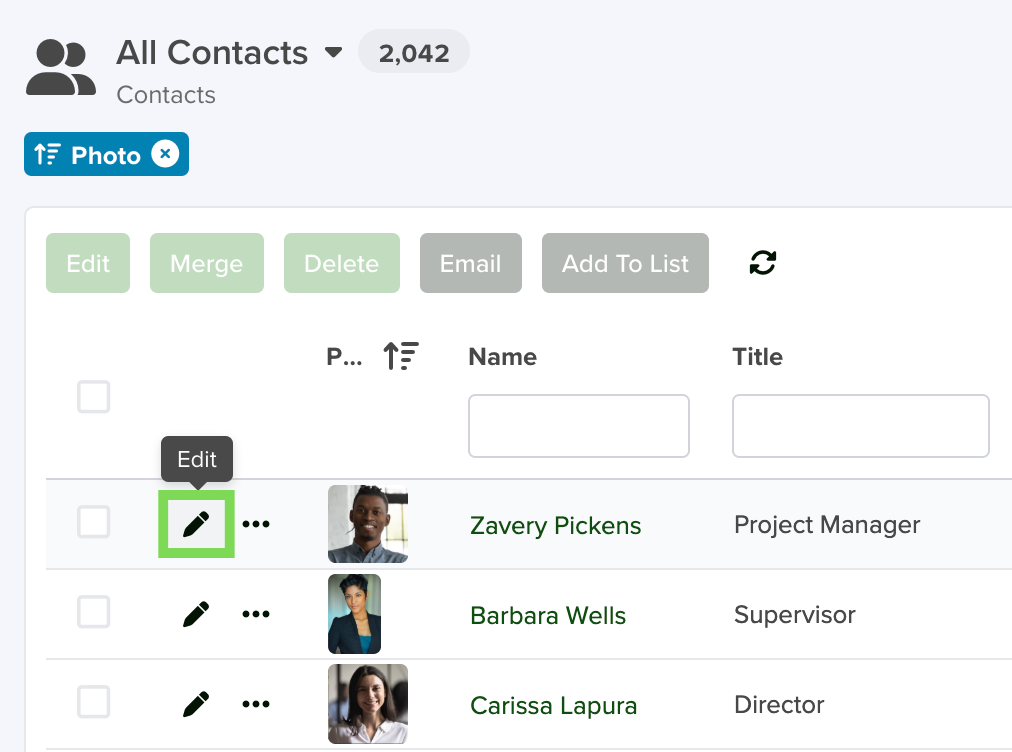Viewport: 1012px width, 752px height.
Task: Click the Email button
Action: pos(471,263)
